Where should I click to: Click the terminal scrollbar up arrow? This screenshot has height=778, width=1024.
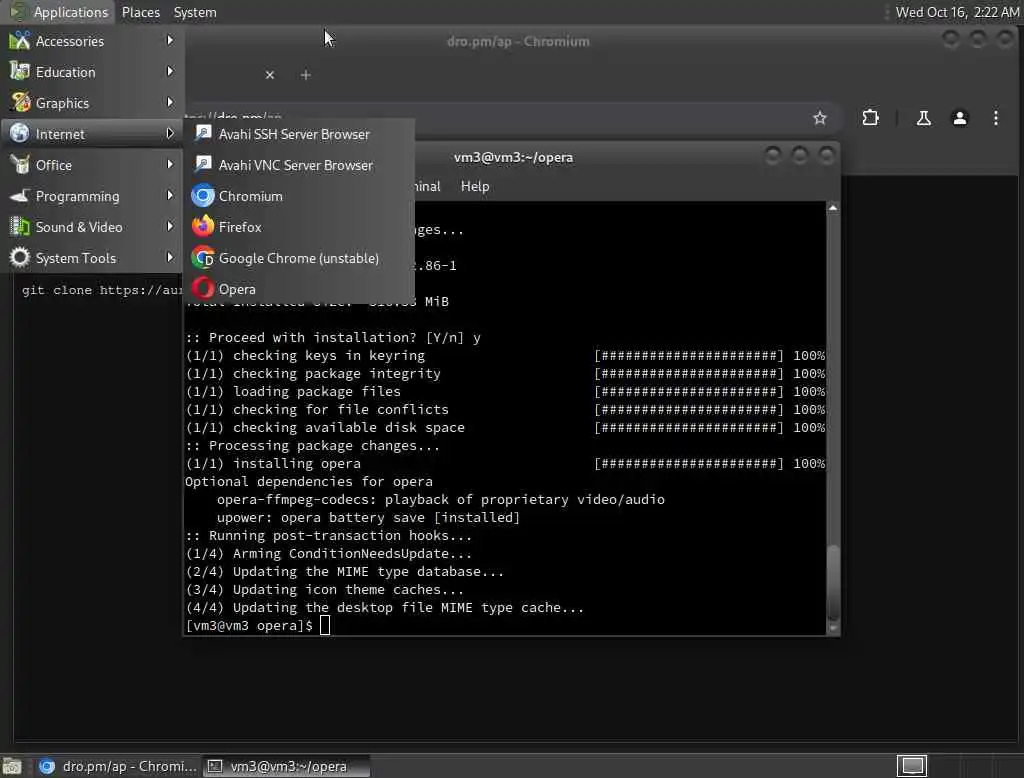[833, 208]
